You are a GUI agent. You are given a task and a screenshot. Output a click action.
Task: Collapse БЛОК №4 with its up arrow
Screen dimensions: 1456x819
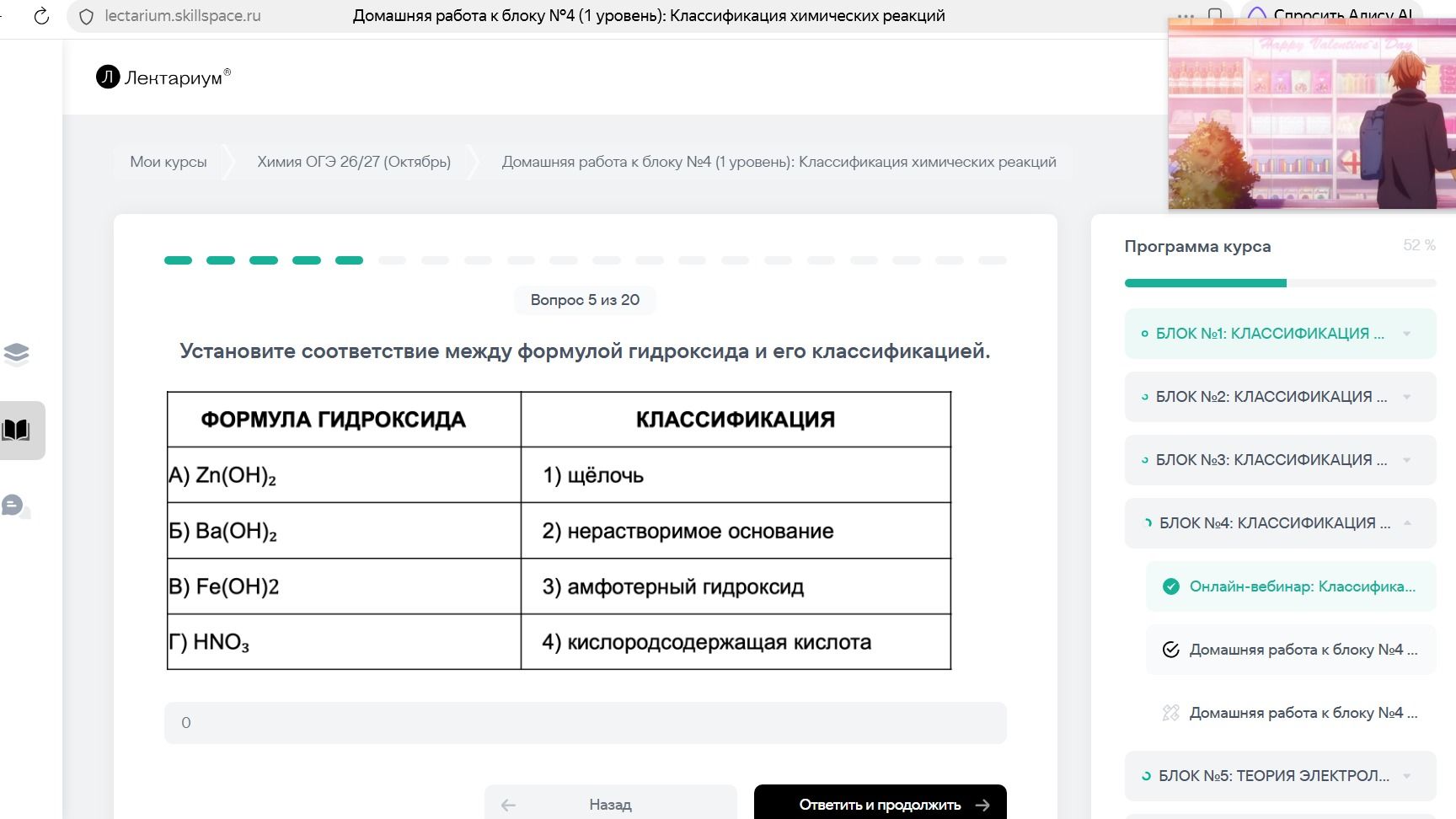[1407, 523]
